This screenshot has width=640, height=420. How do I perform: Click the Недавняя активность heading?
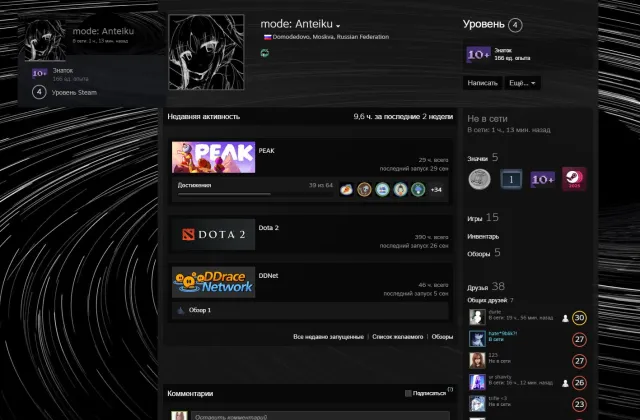click(204, 117)
